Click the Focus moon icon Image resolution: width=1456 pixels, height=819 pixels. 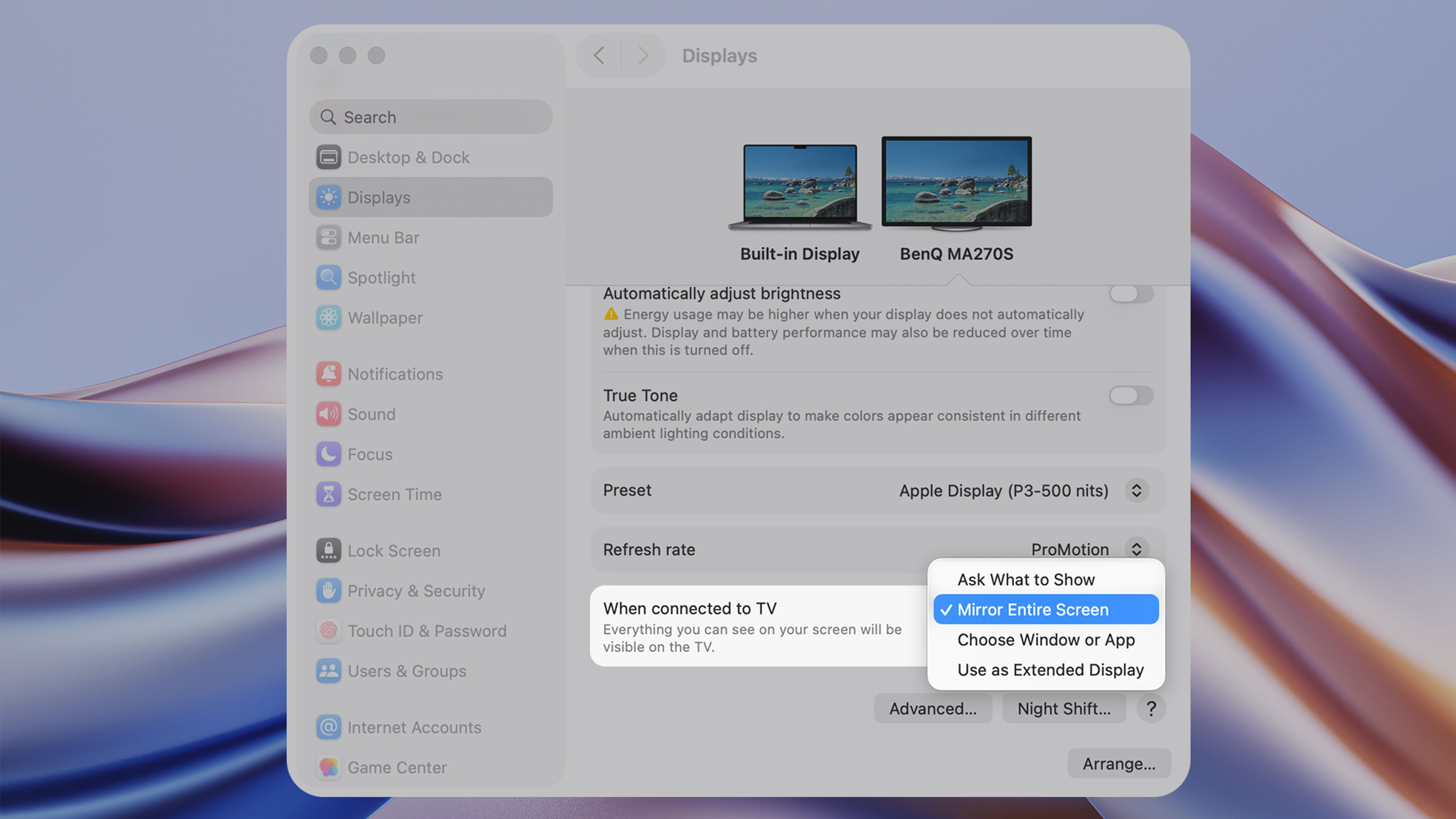(328, 455)
